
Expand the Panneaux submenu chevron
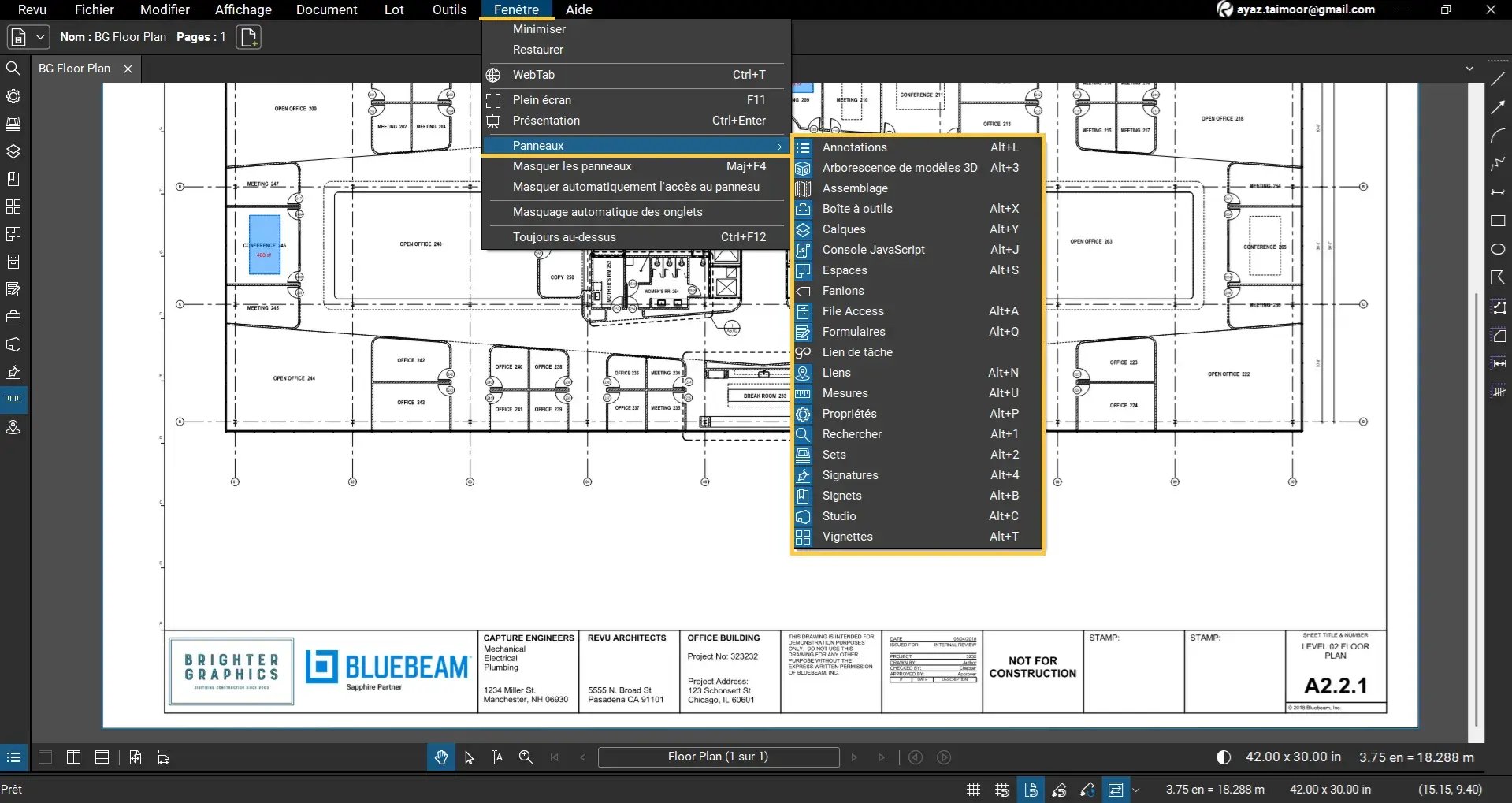point(778,146)
